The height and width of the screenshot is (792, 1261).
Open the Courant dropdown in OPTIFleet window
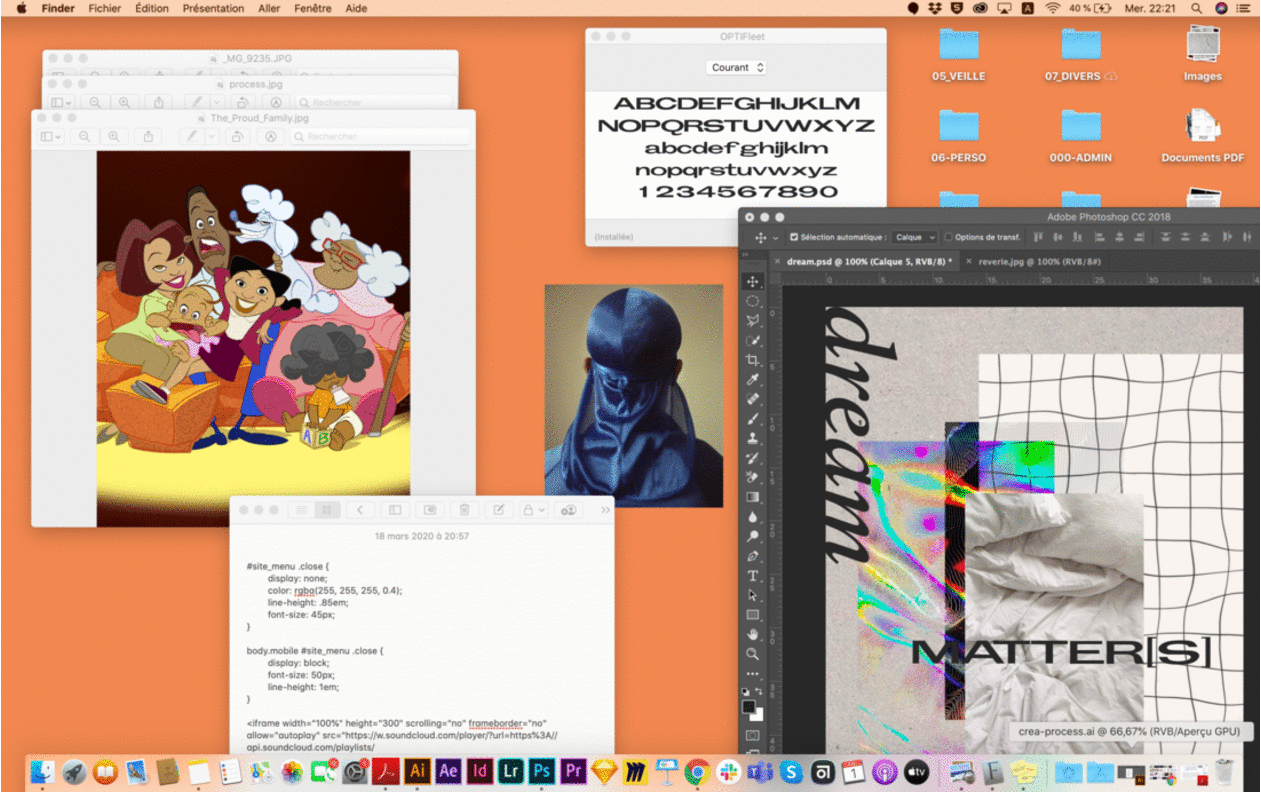click(x=738, y=68)
